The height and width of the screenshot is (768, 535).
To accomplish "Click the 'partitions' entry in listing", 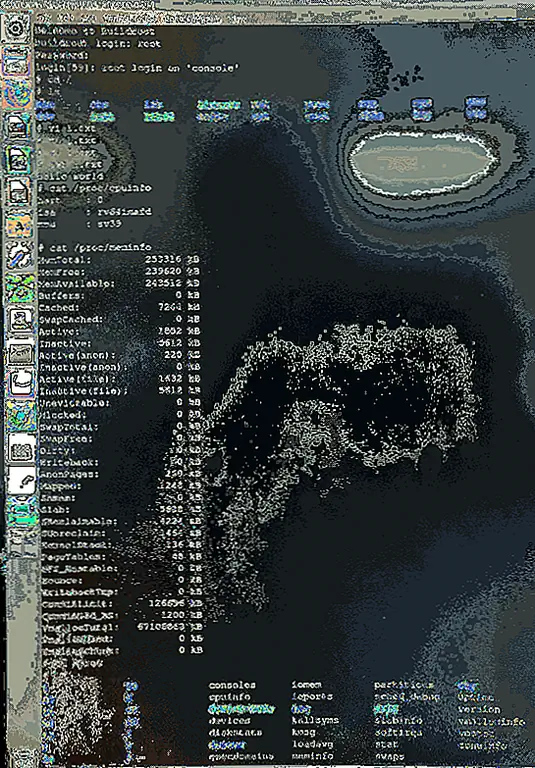I will [x=404, y=685].
